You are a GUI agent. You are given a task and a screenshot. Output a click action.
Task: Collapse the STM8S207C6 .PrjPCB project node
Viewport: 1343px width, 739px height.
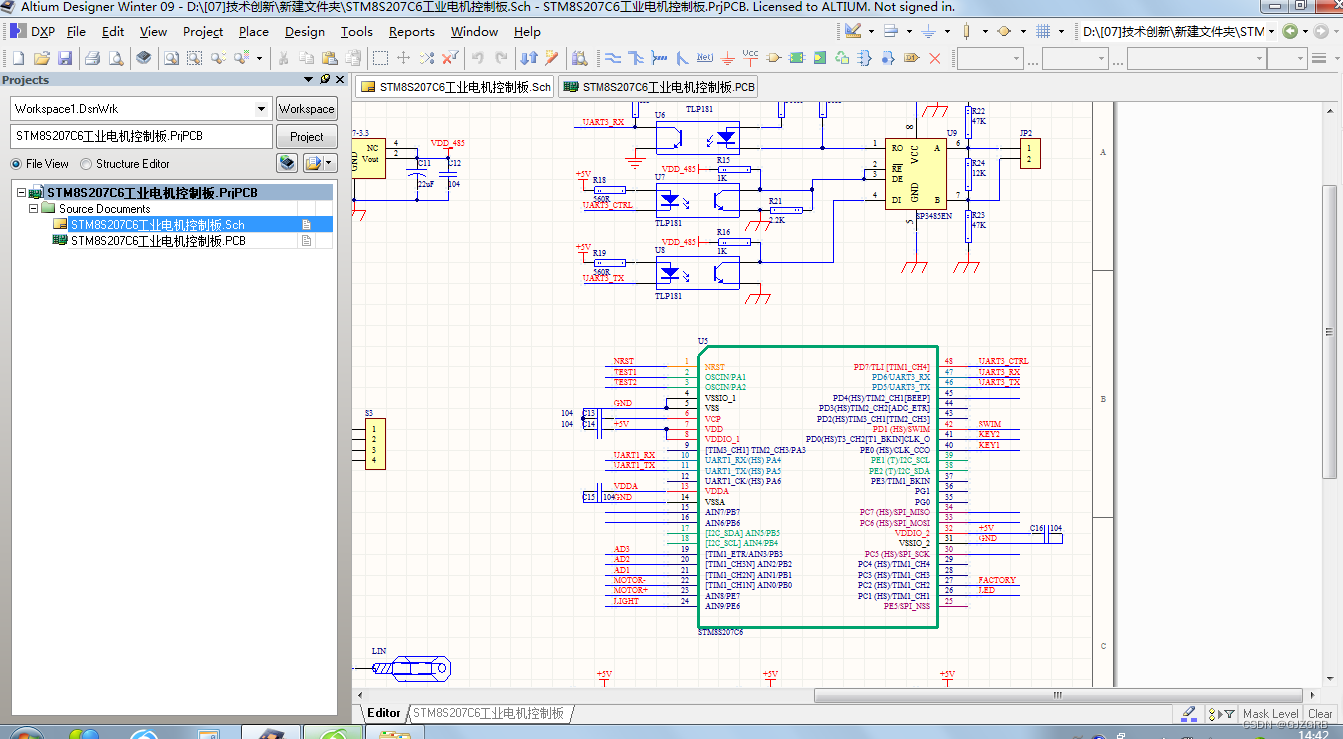coord(22,192)
